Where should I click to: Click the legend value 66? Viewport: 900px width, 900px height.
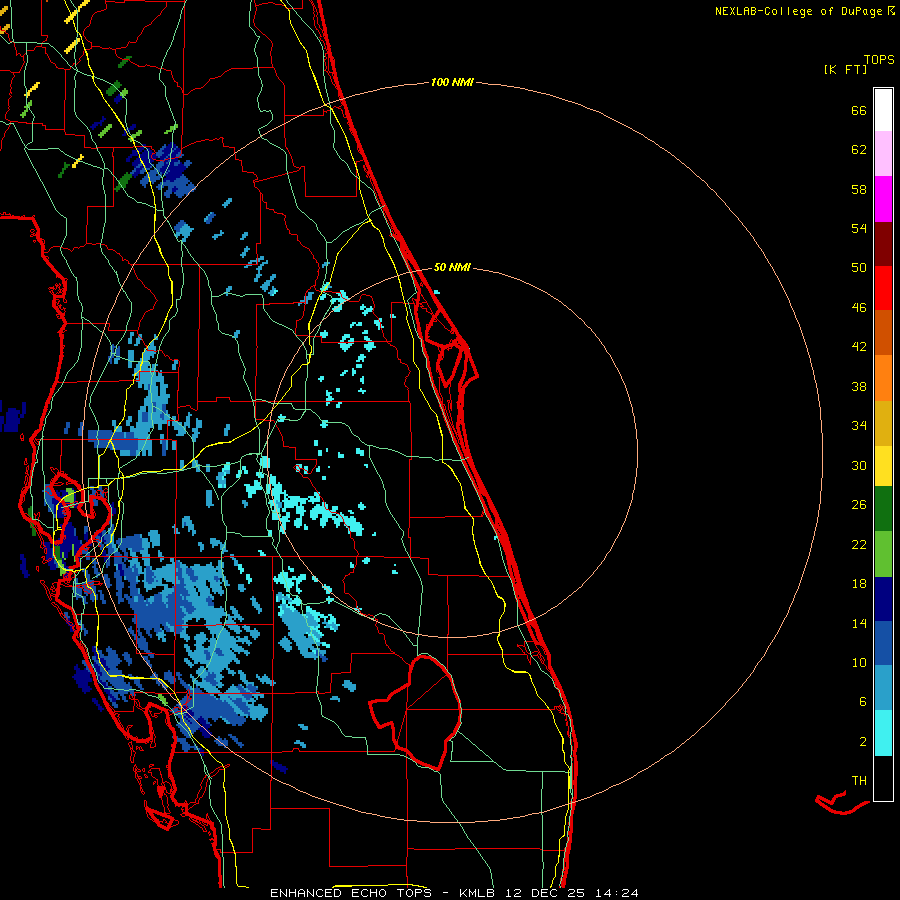pyautogui.click(x=859, y=110)
